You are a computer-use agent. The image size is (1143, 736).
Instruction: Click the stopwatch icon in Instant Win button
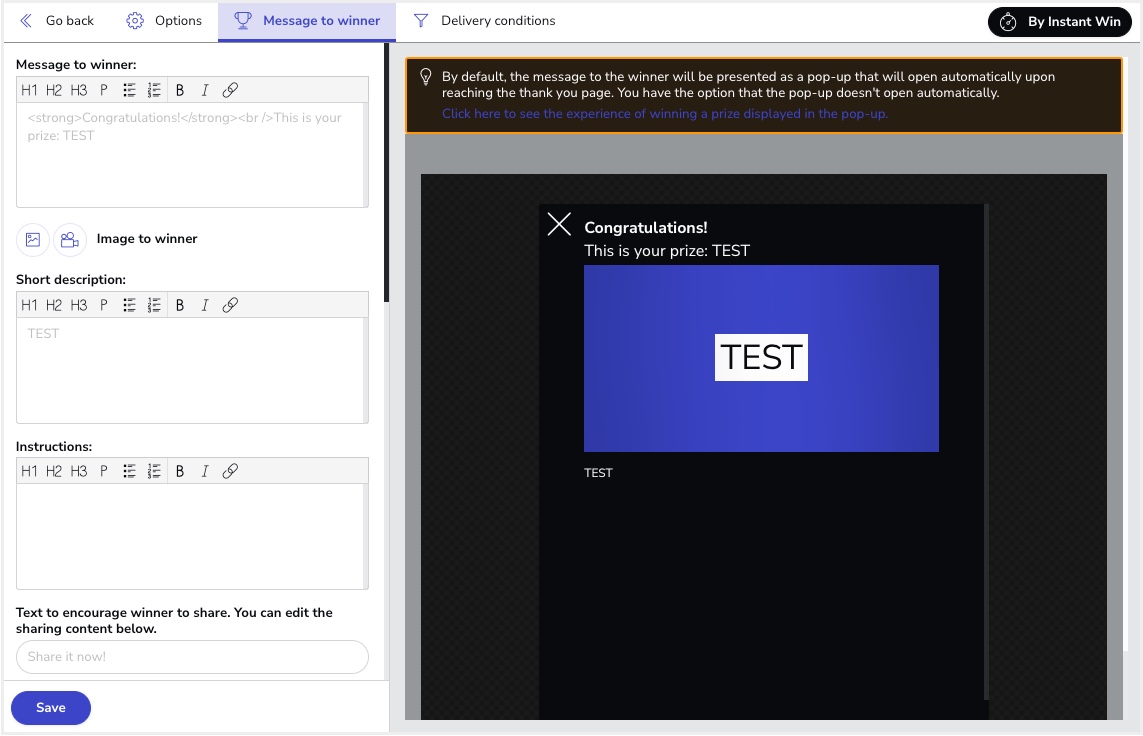1008,22
